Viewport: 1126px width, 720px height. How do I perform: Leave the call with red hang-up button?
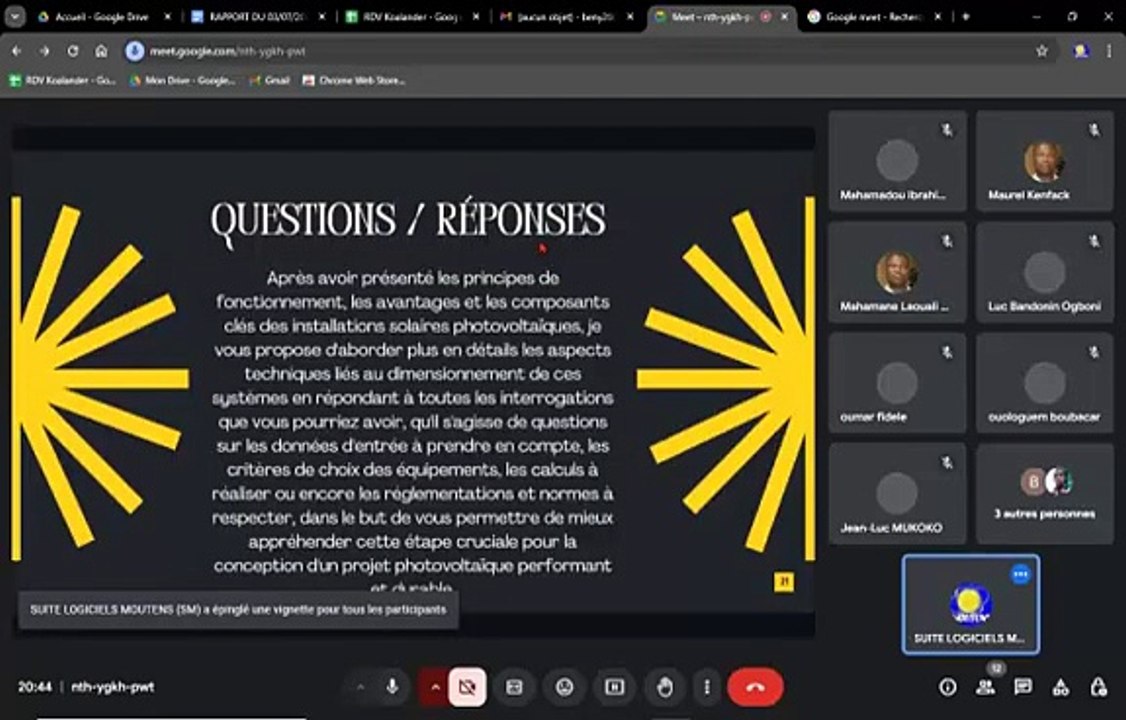point(755,687)
